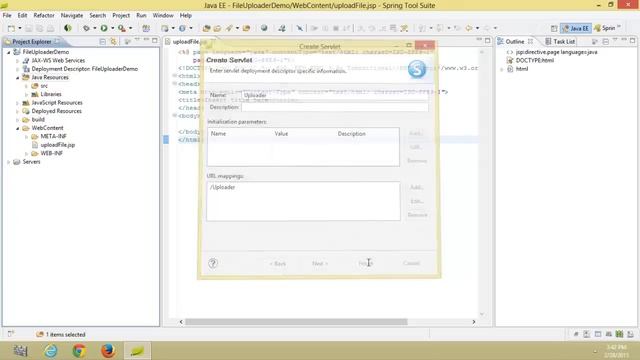Click Add beside Initialization parameters
Image resolution: width=640 pixels, height=360 pixels.
416,133
